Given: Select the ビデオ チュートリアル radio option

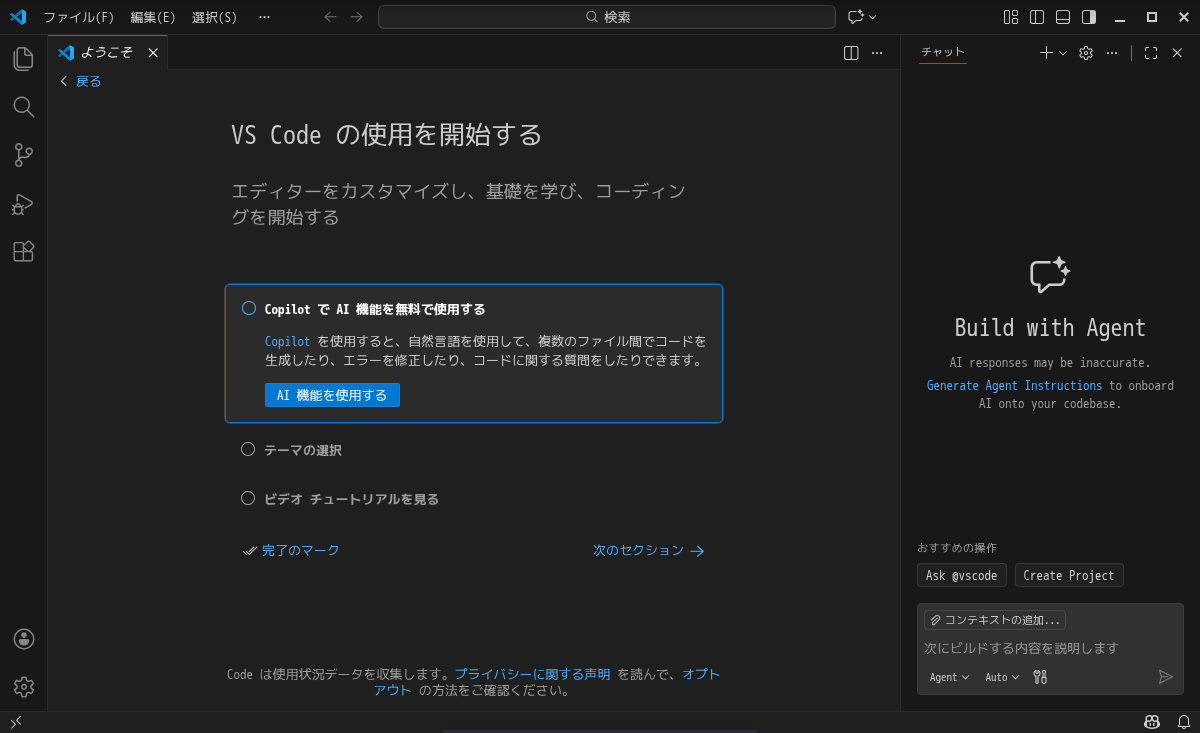Looking at the screenshot, I should 248,497.
